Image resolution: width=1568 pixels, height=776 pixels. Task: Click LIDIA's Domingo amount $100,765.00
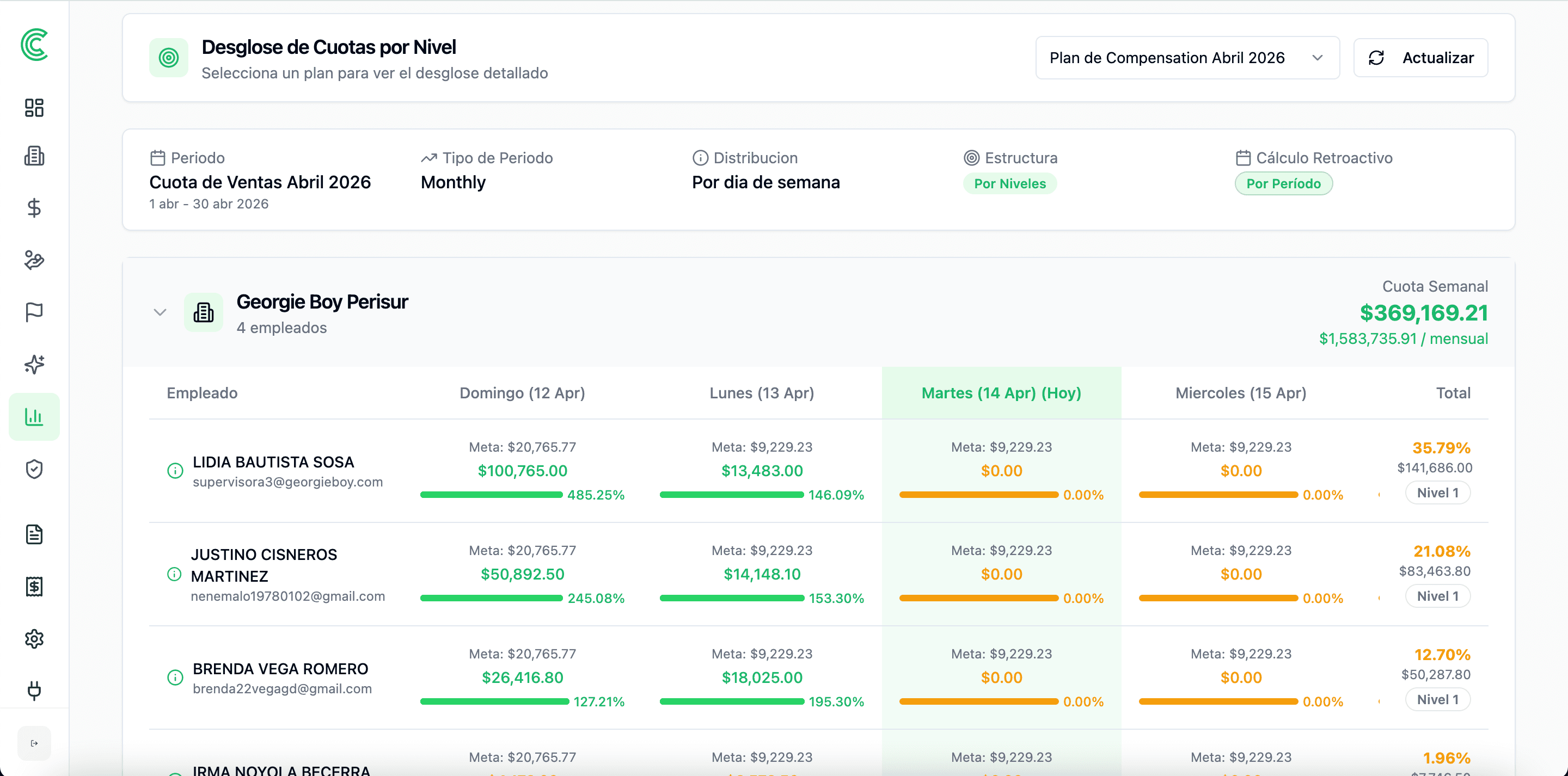coord(522,471)
